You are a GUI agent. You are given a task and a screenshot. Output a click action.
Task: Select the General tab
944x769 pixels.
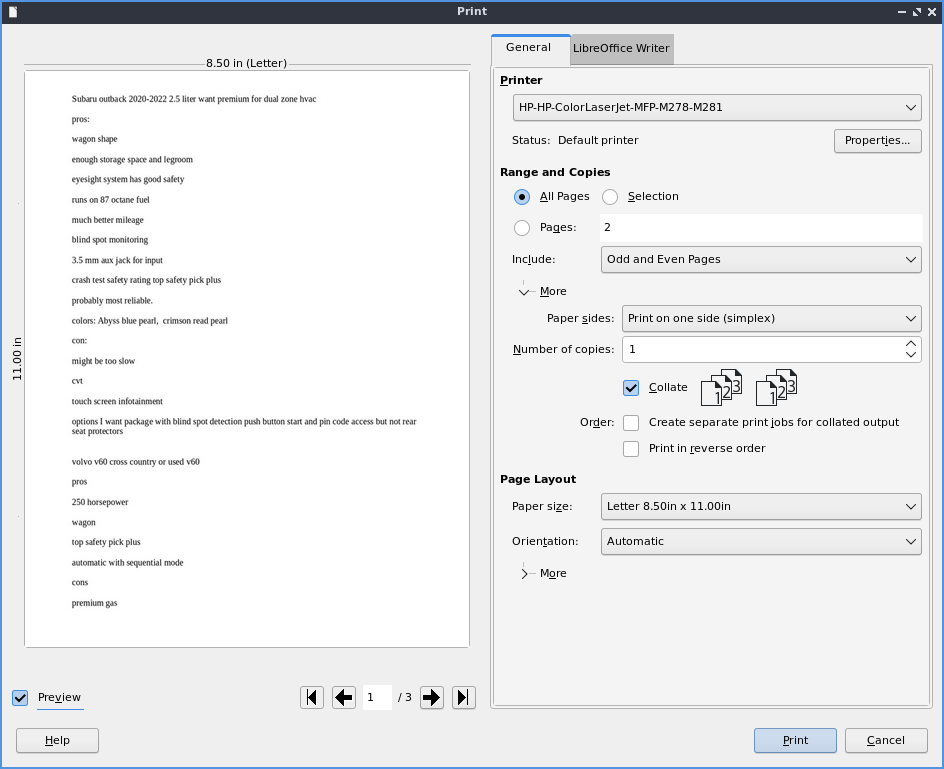528,48
